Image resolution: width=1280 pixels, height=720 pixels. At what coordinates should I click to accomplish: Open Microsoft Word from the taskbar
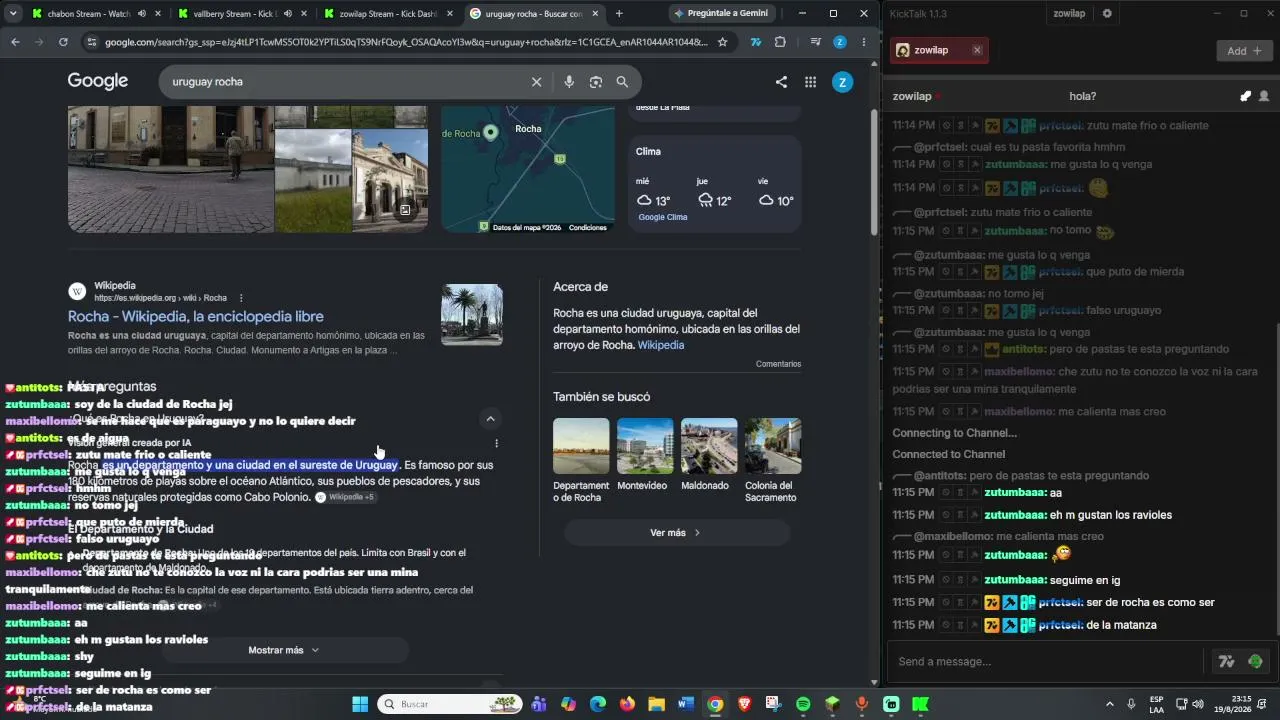(x=686, y=704)
